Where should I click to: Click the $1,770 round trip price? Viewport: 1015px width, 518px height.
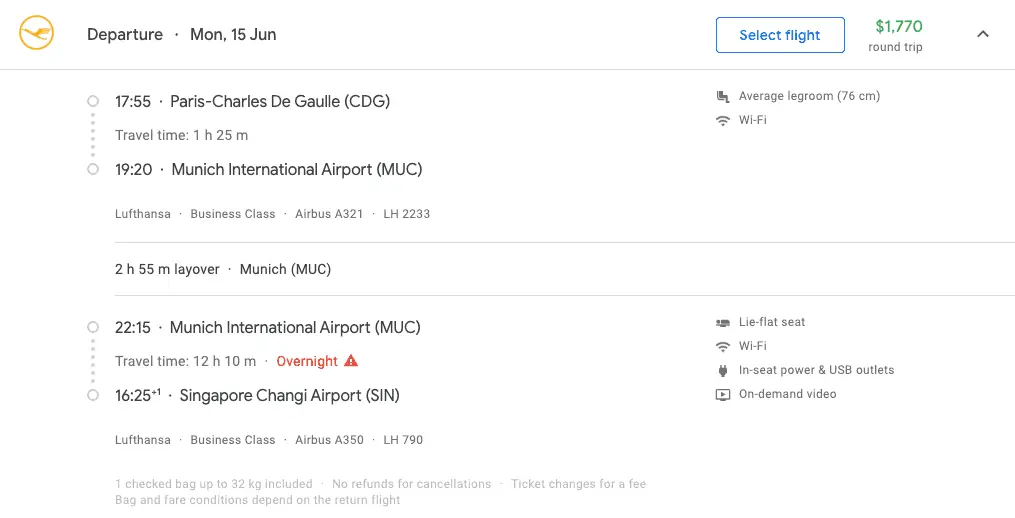tap(898, 27)
